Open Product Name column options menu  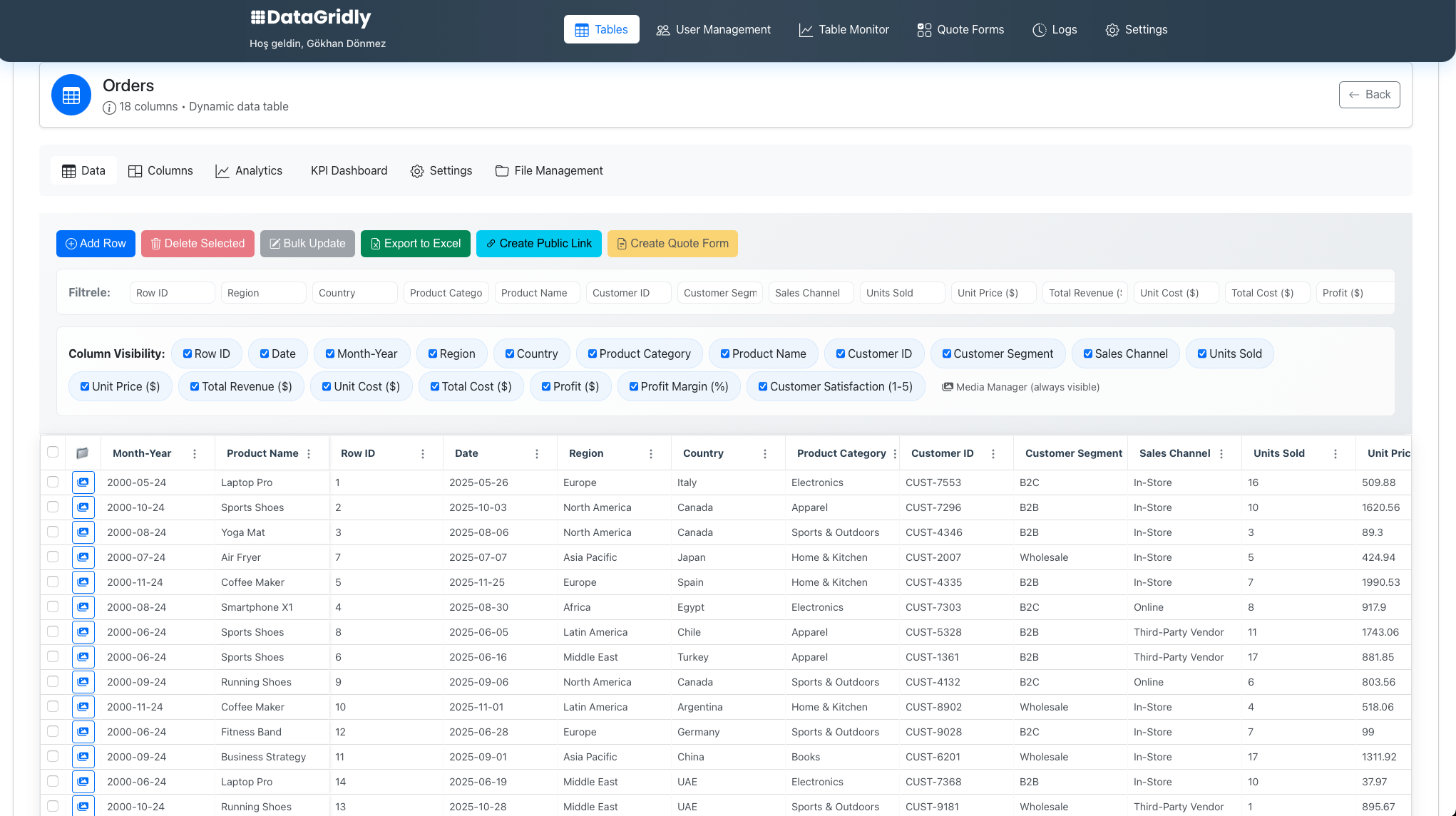coord(309,454)
